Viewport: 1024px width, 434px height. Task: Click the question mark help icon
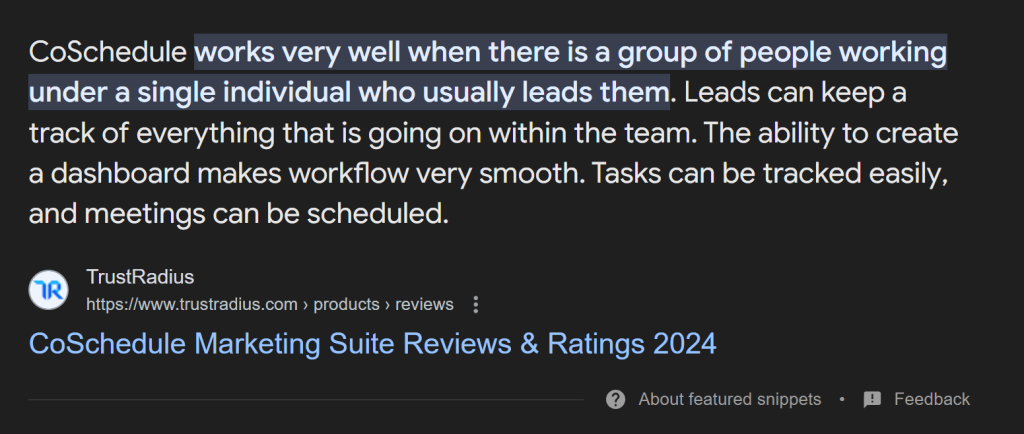615,399
